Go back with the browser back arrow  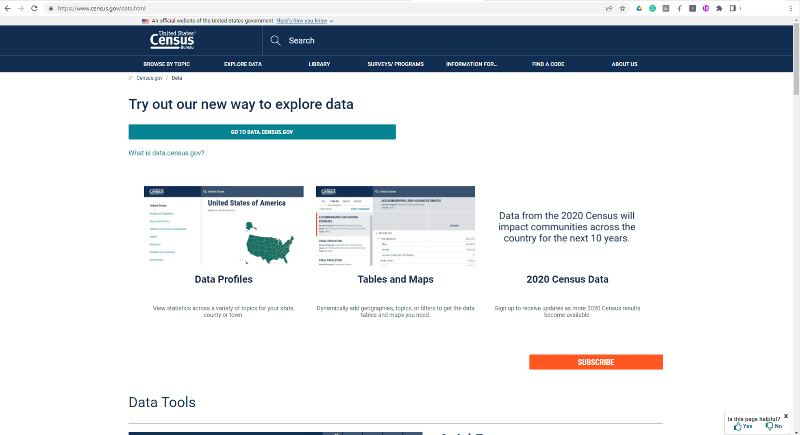(x=7, y=8)
